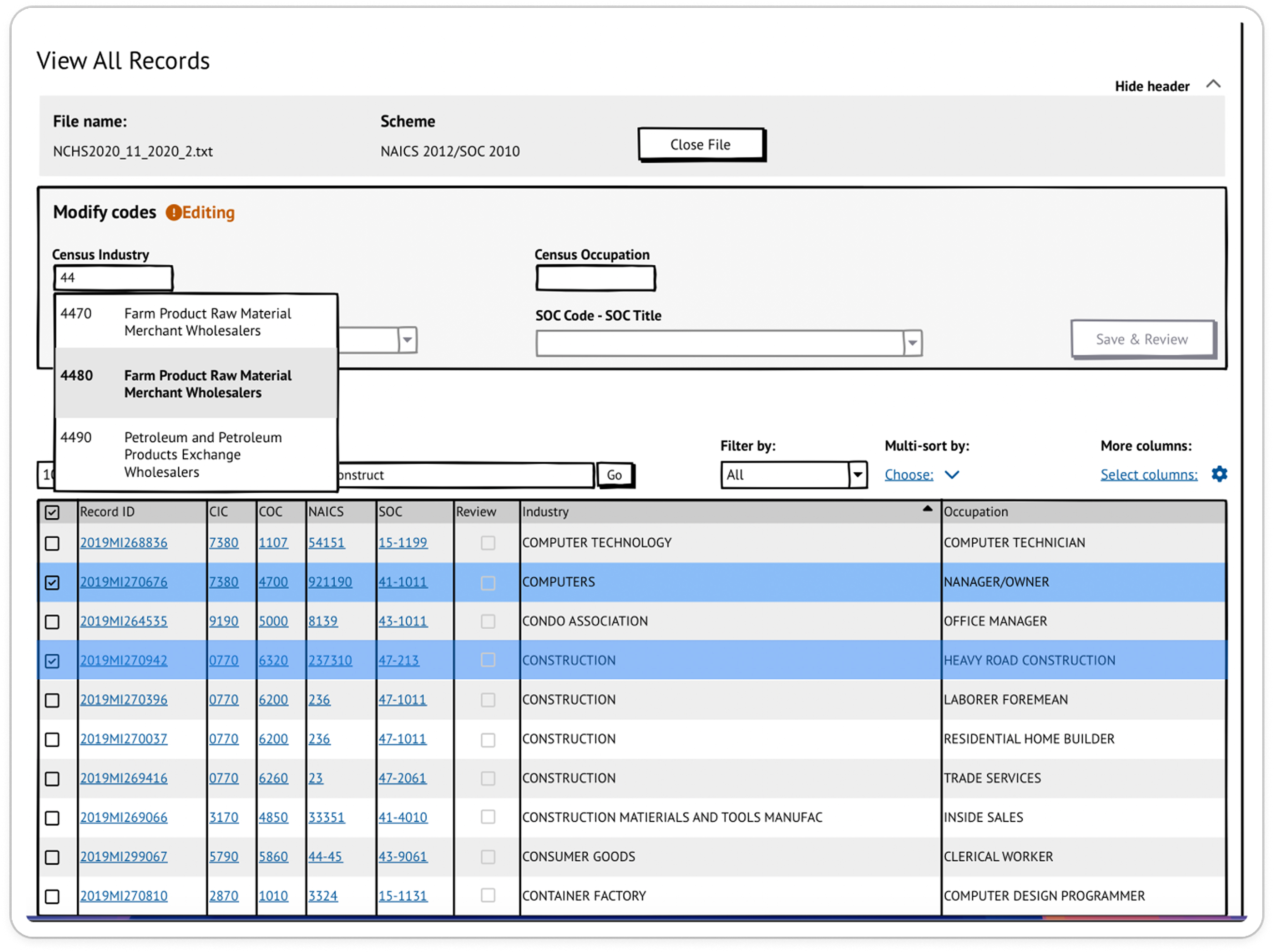Sort by the SOC column header
The image size is (1274, 952).
coord(390,512)
